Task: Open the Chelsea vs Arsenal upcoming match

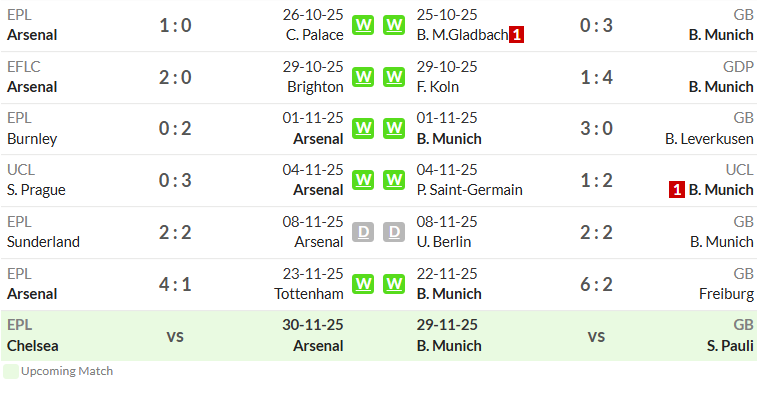Action: pos(175,336)
